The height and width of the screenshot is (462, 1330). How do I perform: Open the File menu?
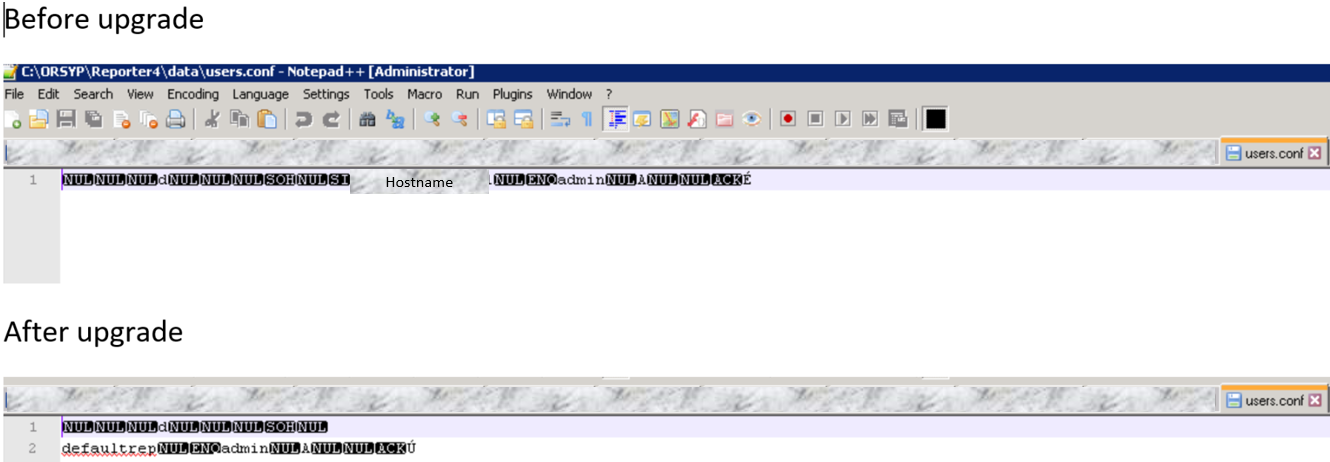pos(14,94)
